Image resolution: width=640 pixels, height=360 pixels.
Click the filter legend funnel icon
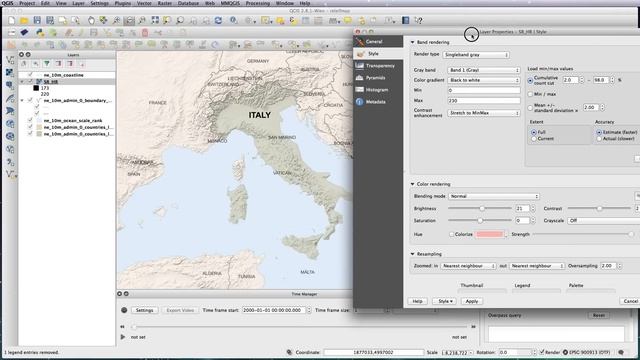click(47, 64)
